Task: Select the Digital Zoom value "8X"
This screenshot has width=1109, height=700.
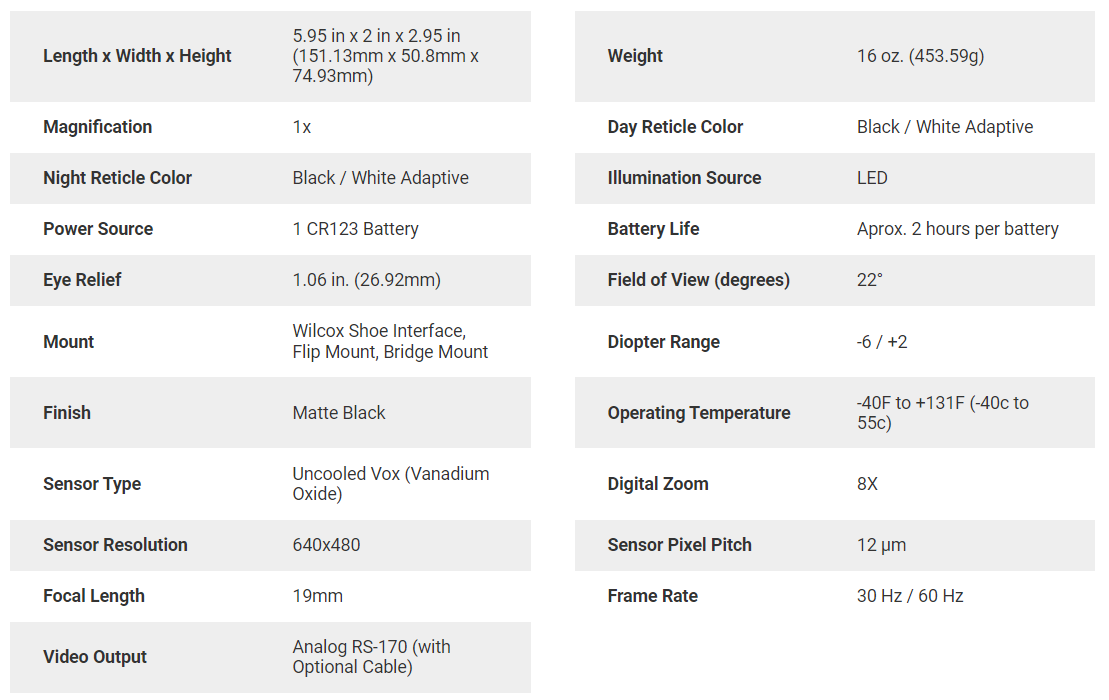Action: (x=867, y=484)
